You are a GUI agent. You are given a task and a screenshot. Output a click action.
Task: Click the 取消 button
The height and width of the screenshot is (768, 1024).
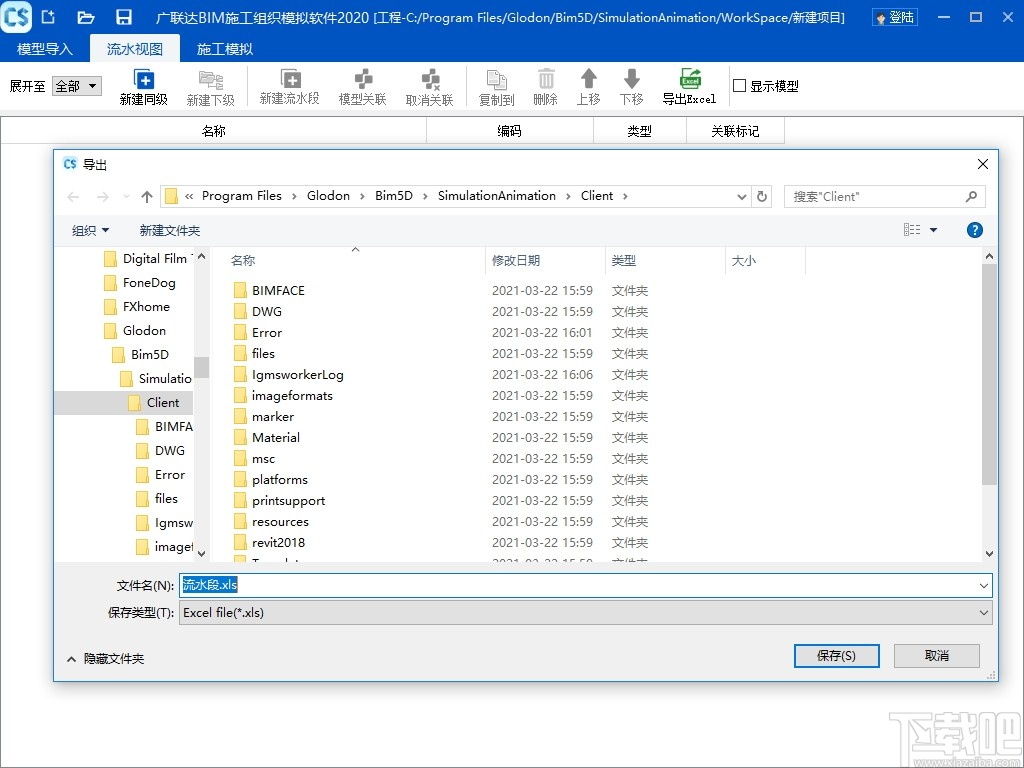click(x=936, y=655)
